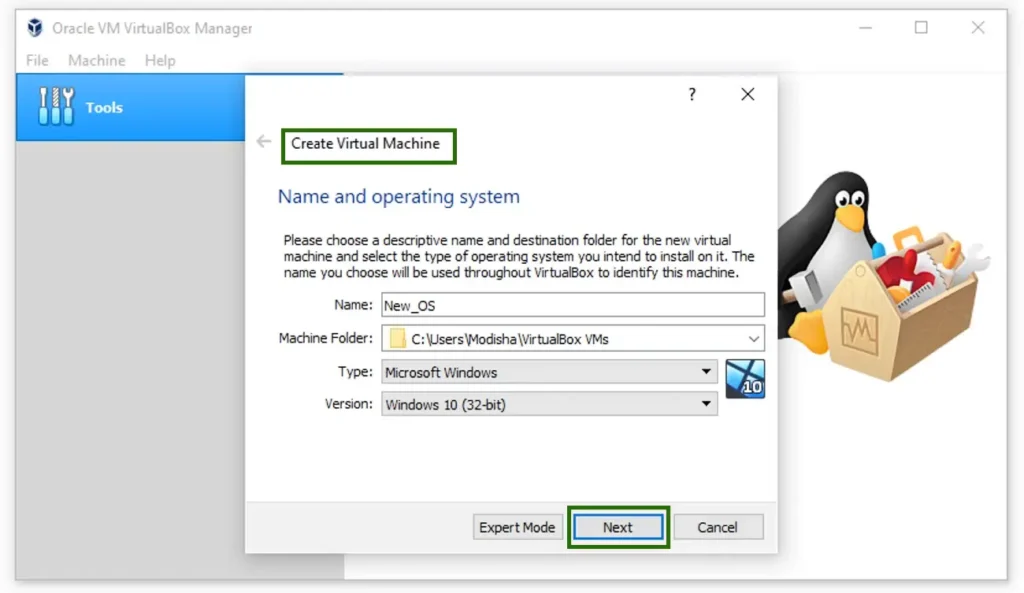1024x593 pixels.
Task: Minimize the VirtualBox Manager window
Action: (x=865, y=27)
